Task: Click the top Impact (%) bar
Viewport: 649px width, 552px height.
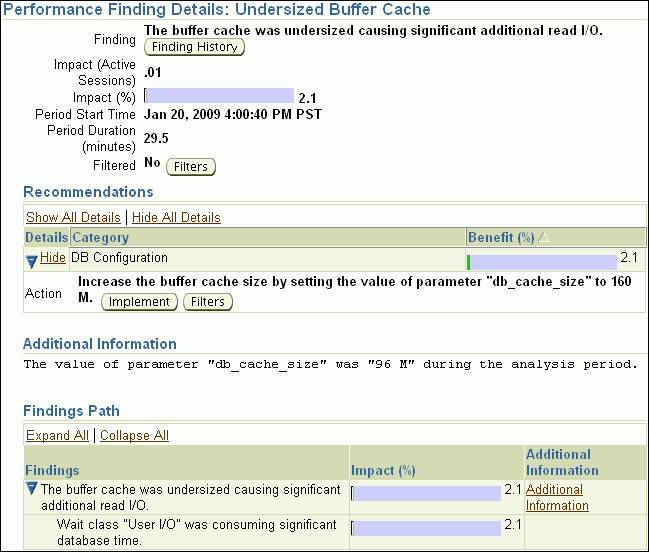Action: click(219, 96)
